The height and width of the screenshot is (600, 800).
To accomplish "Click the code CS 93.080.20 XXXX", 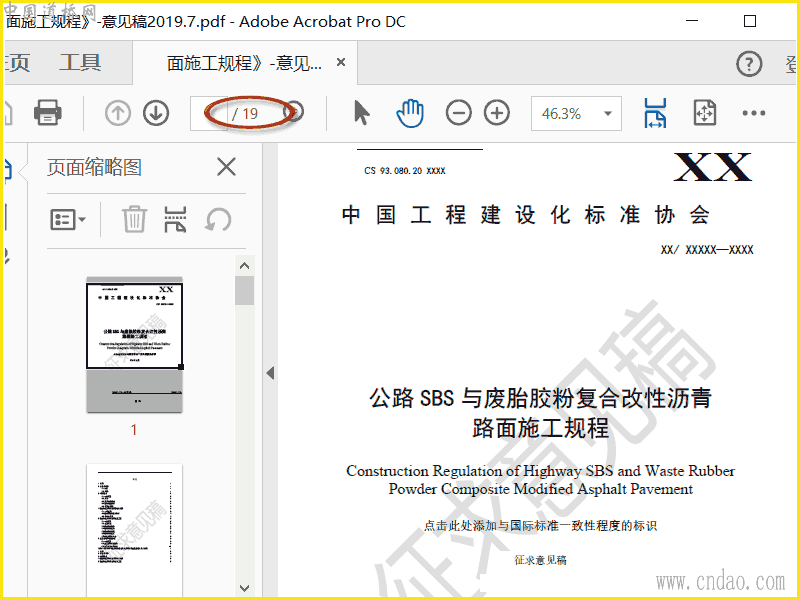I will pos(405,171).
